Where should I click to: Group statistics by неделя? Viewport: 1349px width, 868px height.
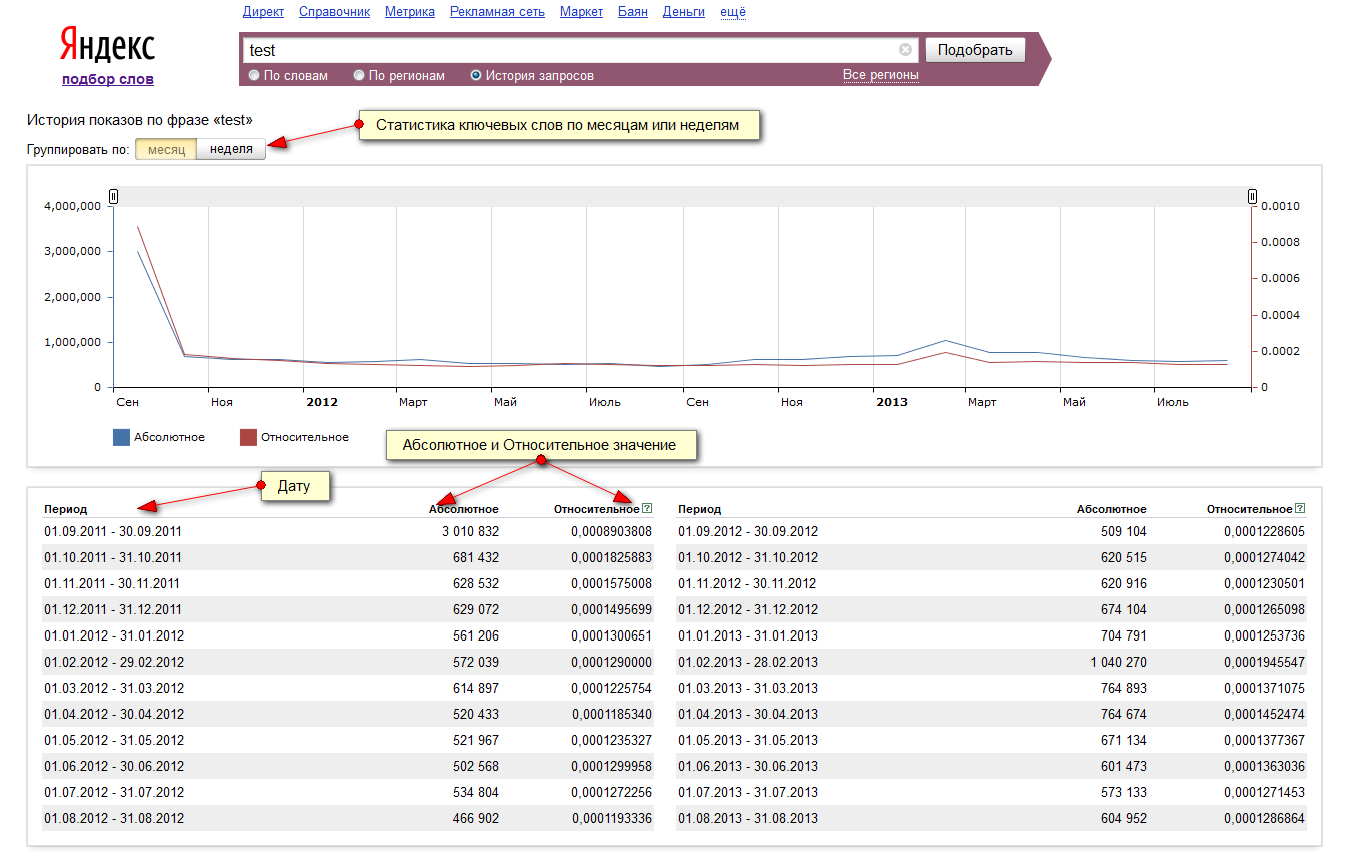coord(231,149)
